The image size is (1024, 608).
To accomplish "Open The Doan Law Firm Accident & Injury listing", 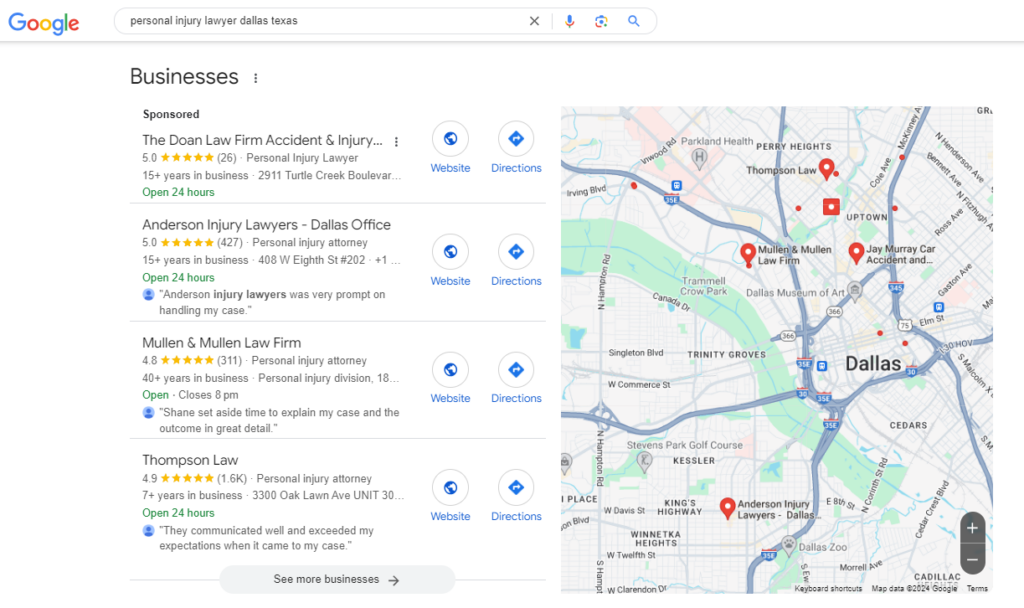I will [262, 140].
